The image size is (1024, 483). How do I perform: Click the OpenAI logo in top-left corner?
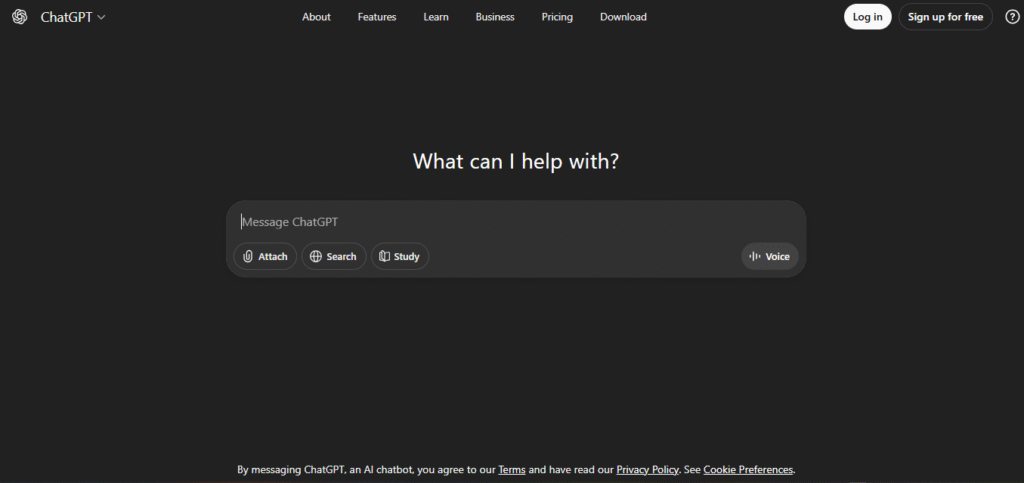point(20,17)
